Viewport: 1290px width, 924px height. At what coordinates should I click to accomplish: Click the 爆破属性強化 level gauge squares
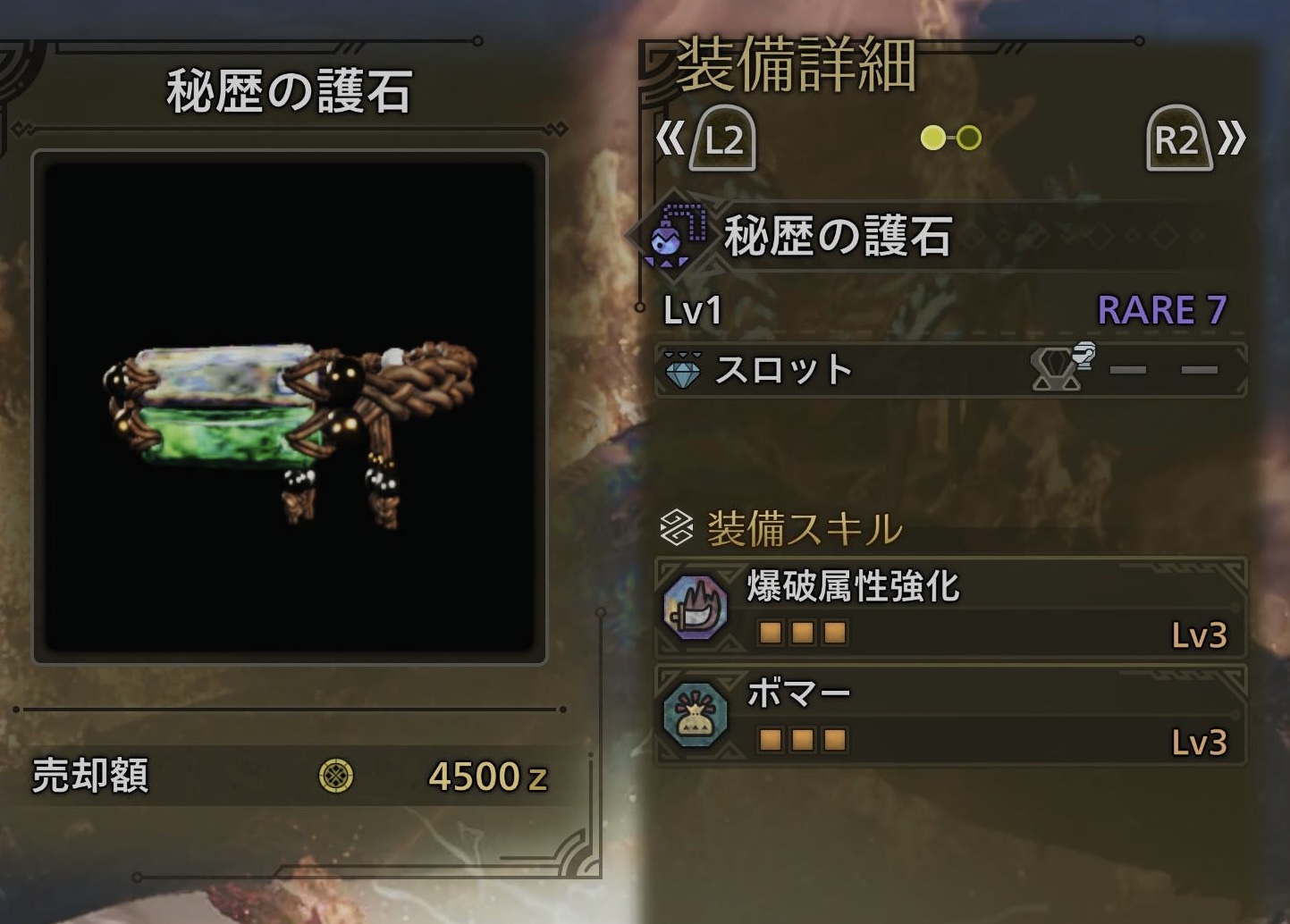click(x=802, y=633)
